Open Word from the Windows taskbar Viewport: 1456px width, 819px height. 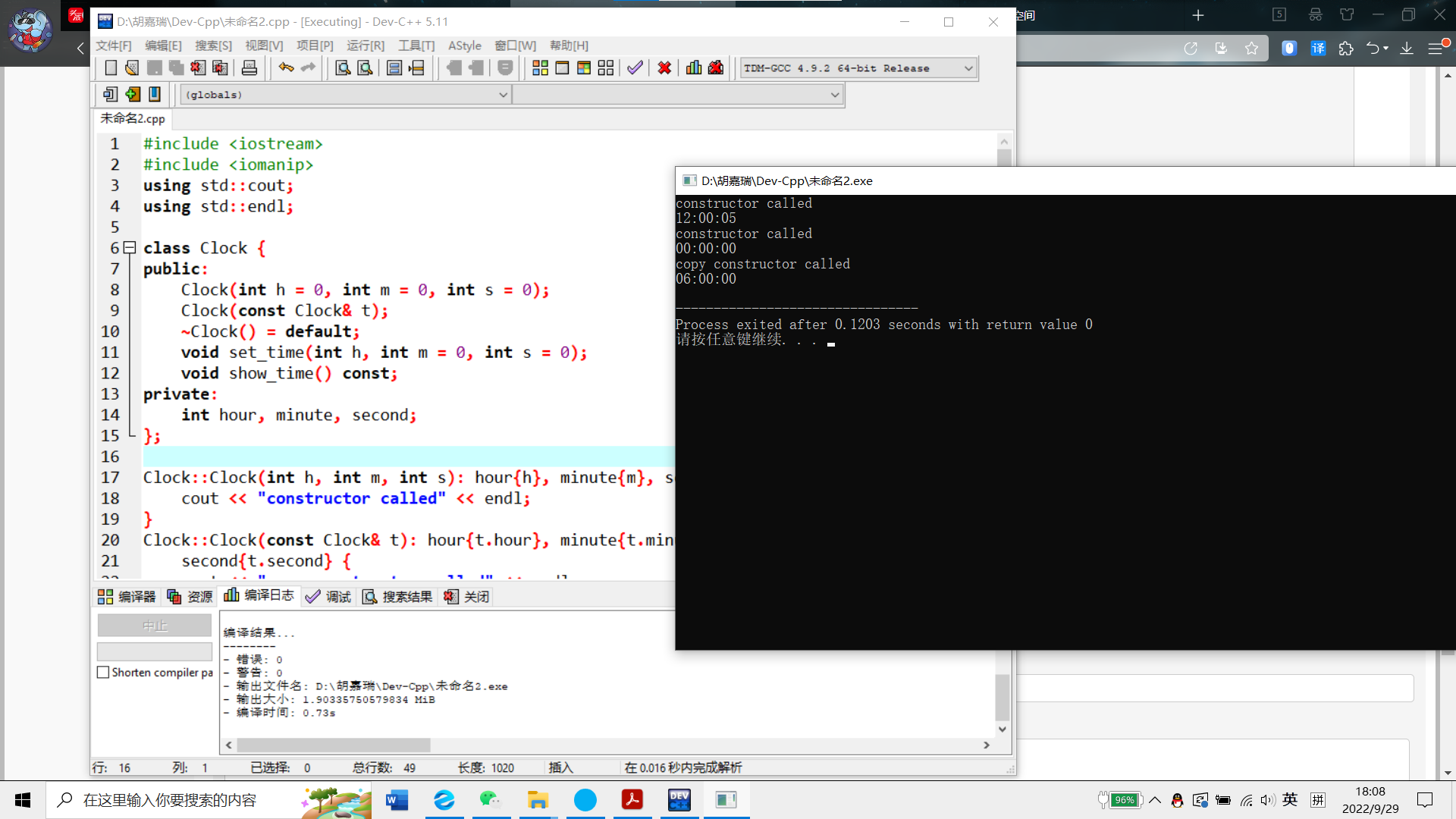point(397,800)
